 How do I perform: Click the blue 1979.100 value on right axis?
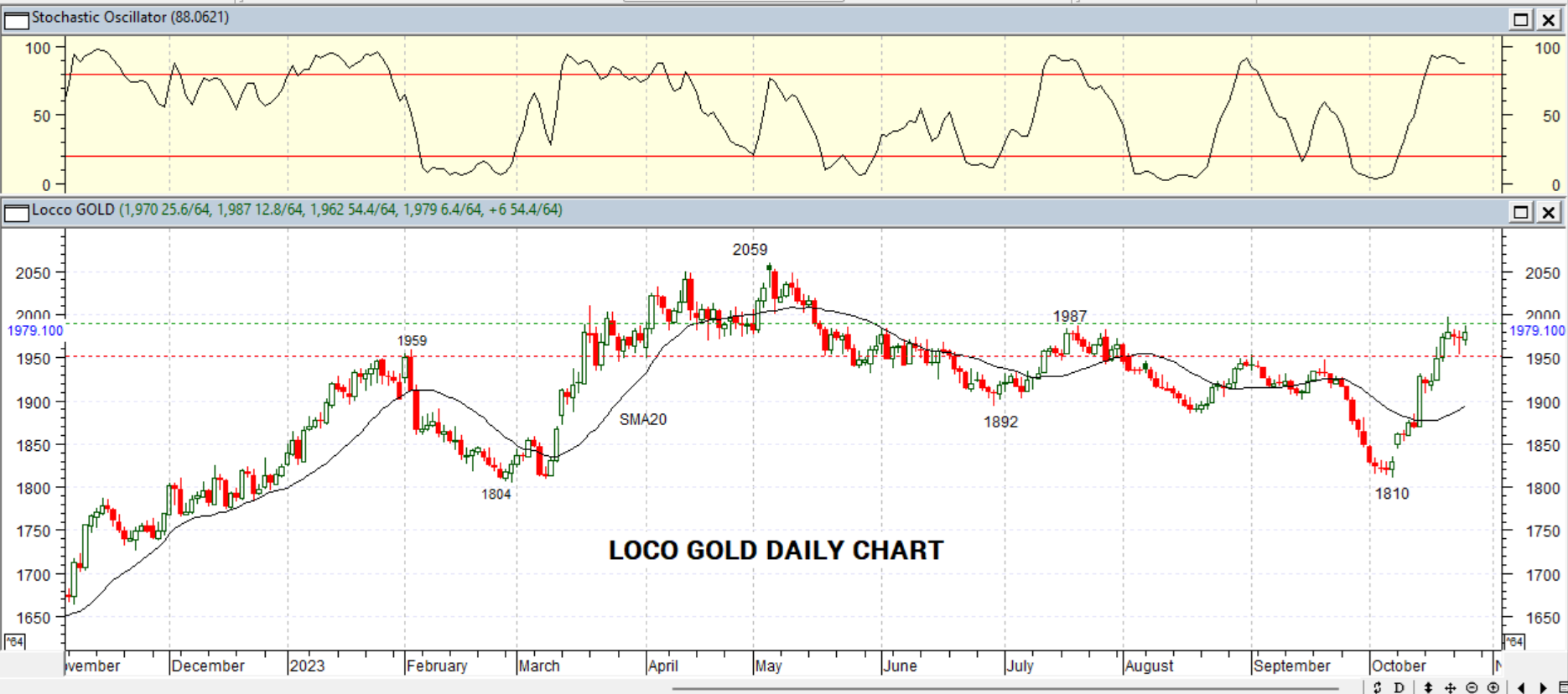1537,331
